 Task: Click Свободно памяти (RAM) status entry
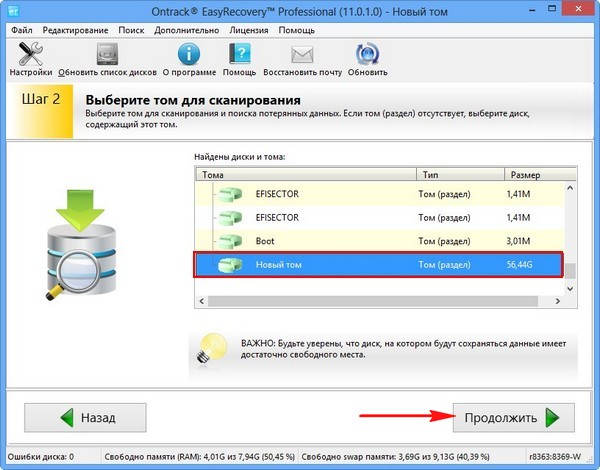[x=199, y=457]
